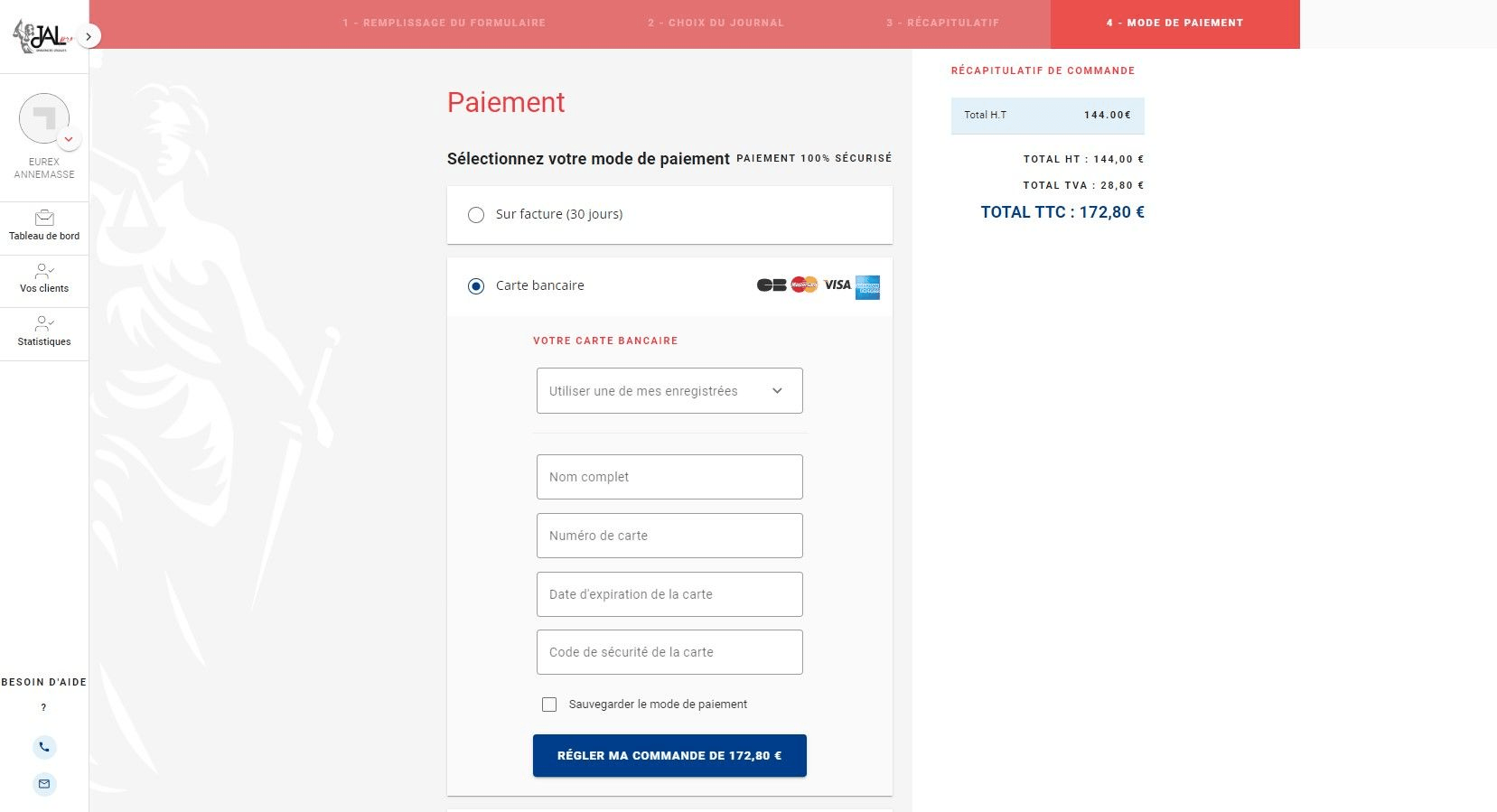The height and width of the screenshot is (812, 1497).
Task: Expand the sidebar with the arrow toggle
Action: pos(89,36)
